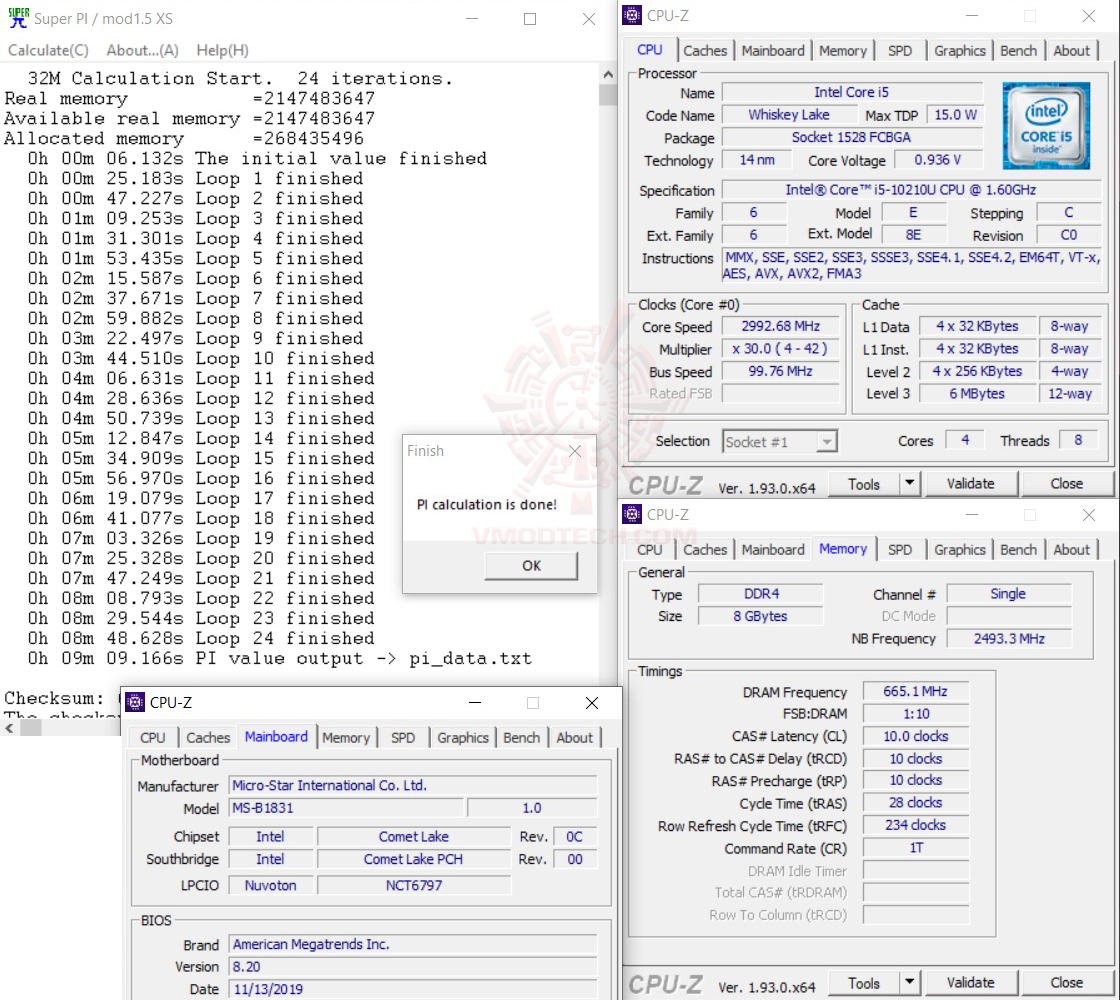Open the Socket #1 Selection dropdown
The width and height of the screenshot is (1120, 1000).
(826, 441)
